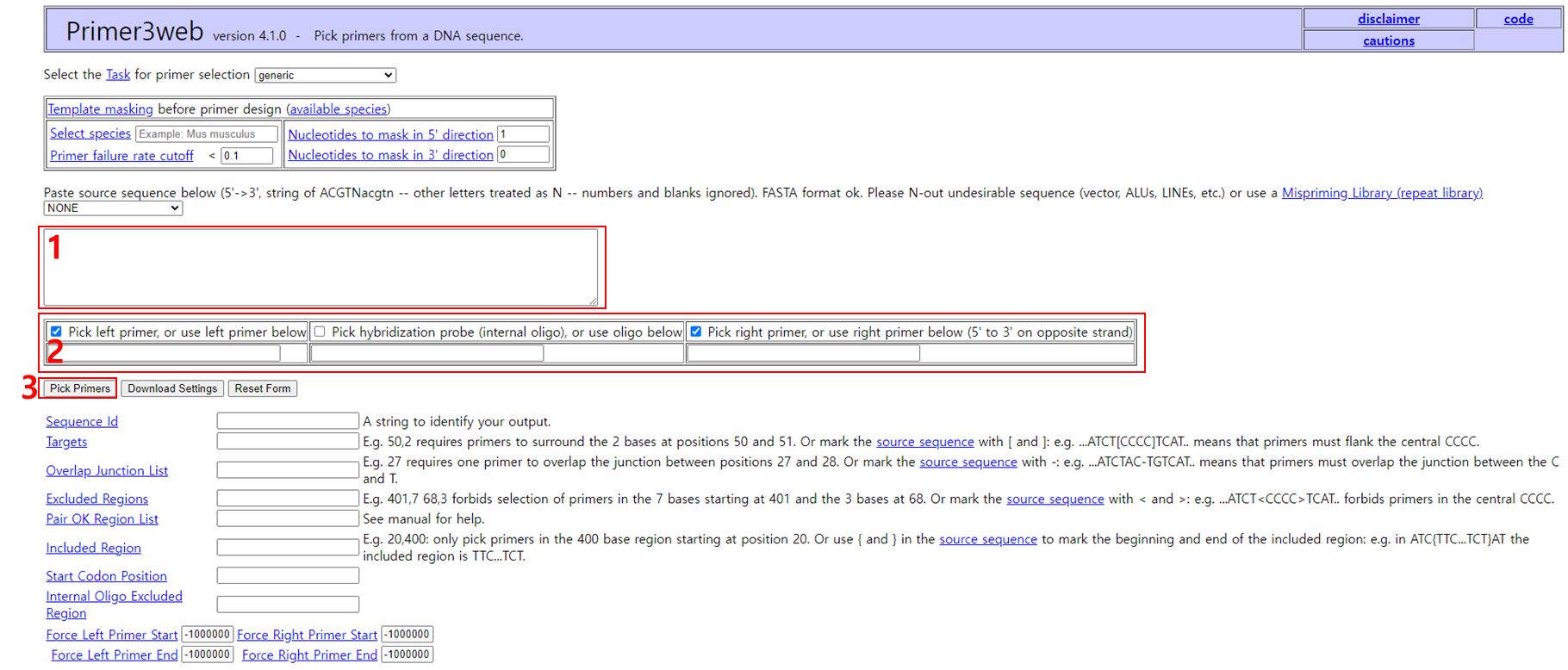This screenshot has height=670, width=1568.
Task: Focus the Overlap Junction List input field
Action: (288, 469)
